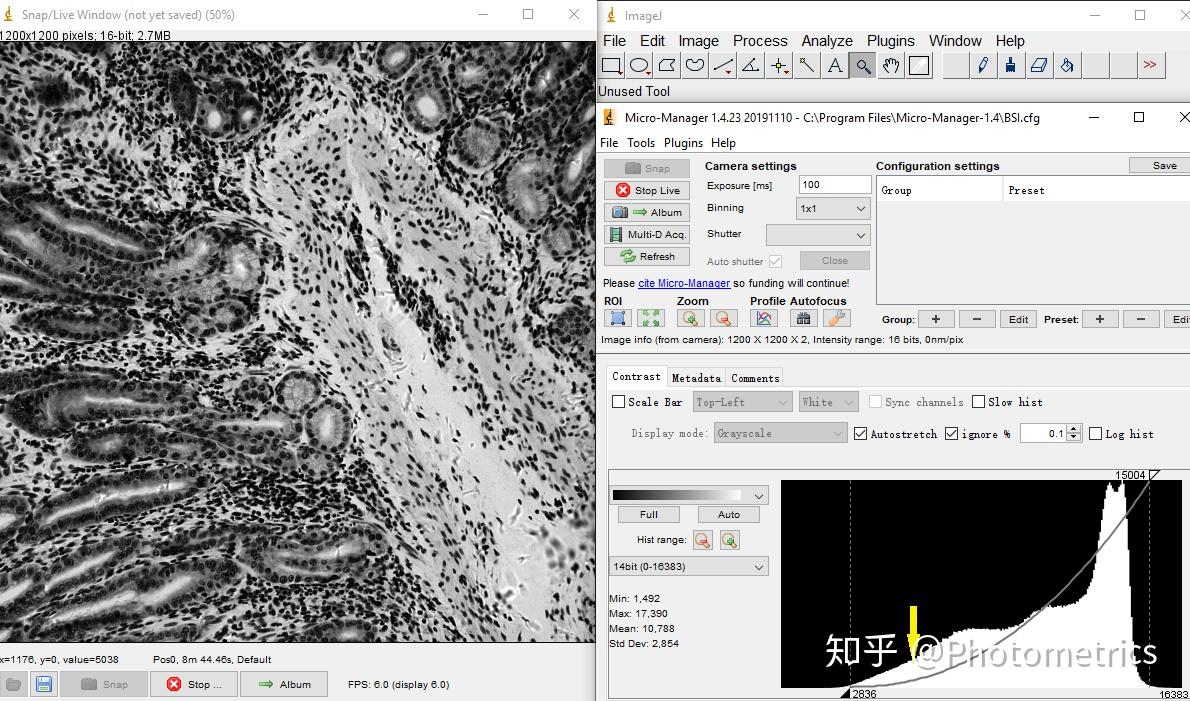
Task: Open the Line Profile tool icon
Action: [764, 318]
